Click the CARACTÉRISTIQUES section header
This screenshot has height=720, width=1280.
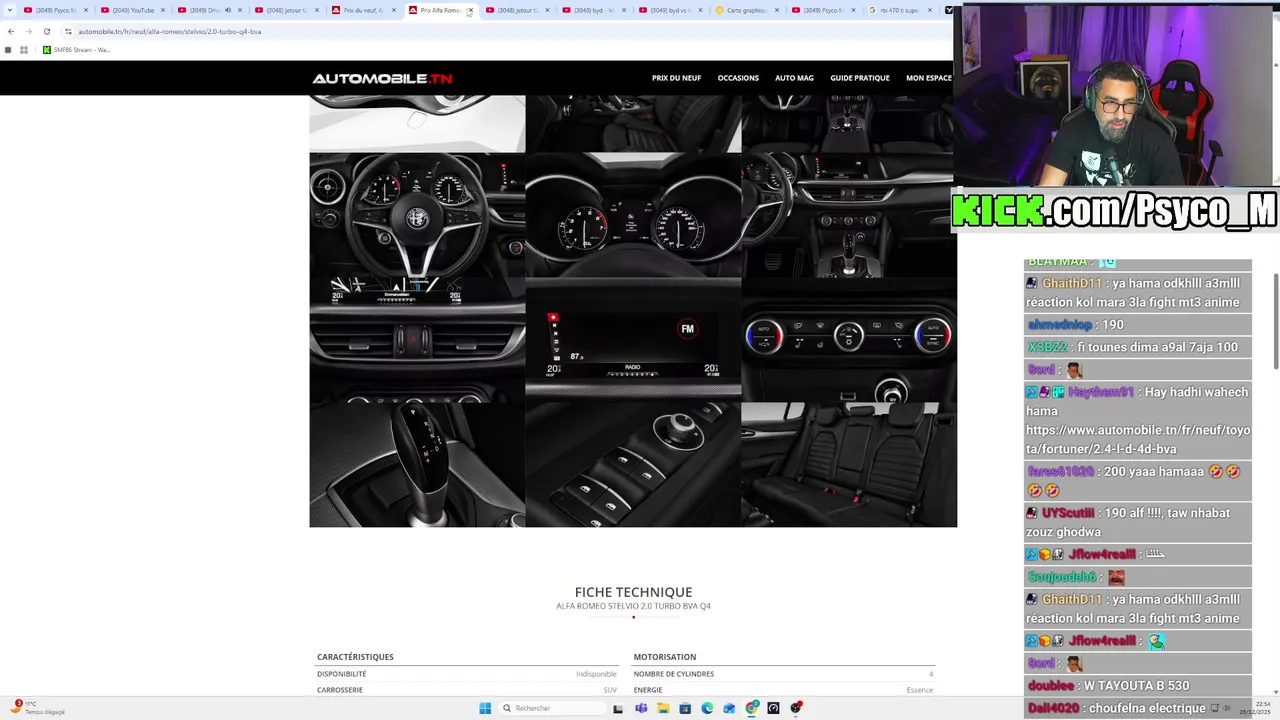click(x=355, y=657)
